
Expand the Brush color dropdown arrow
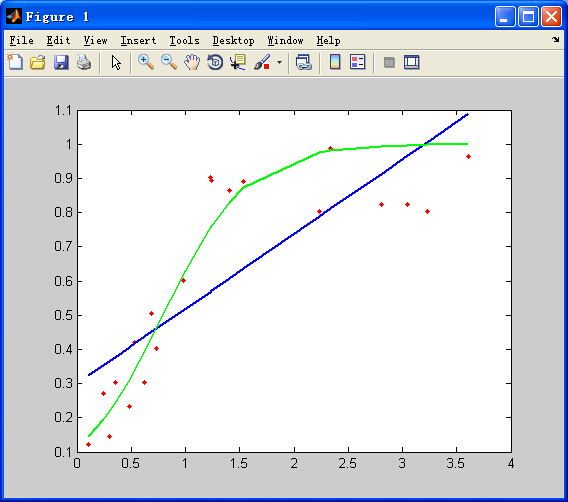(x=279, y=63)
